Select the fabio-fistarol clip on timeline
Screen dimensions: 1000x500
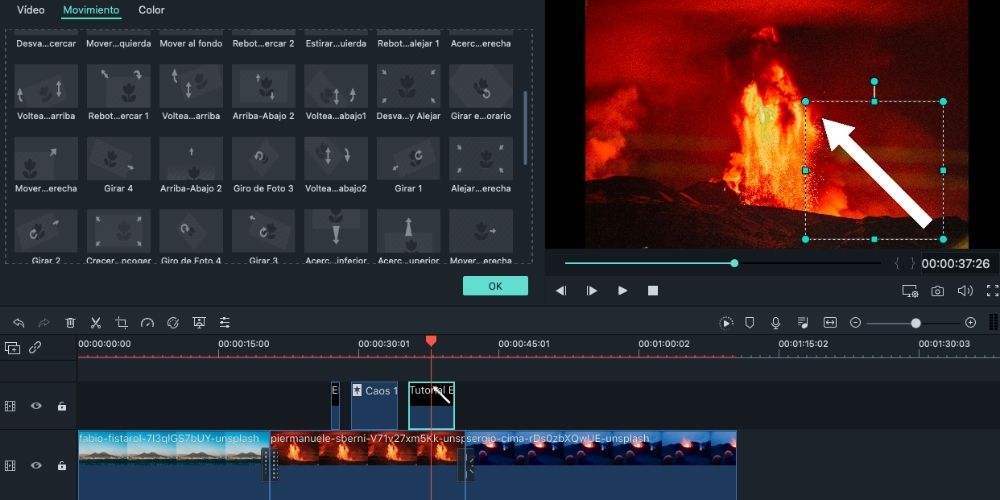click(x=173, y=466)
